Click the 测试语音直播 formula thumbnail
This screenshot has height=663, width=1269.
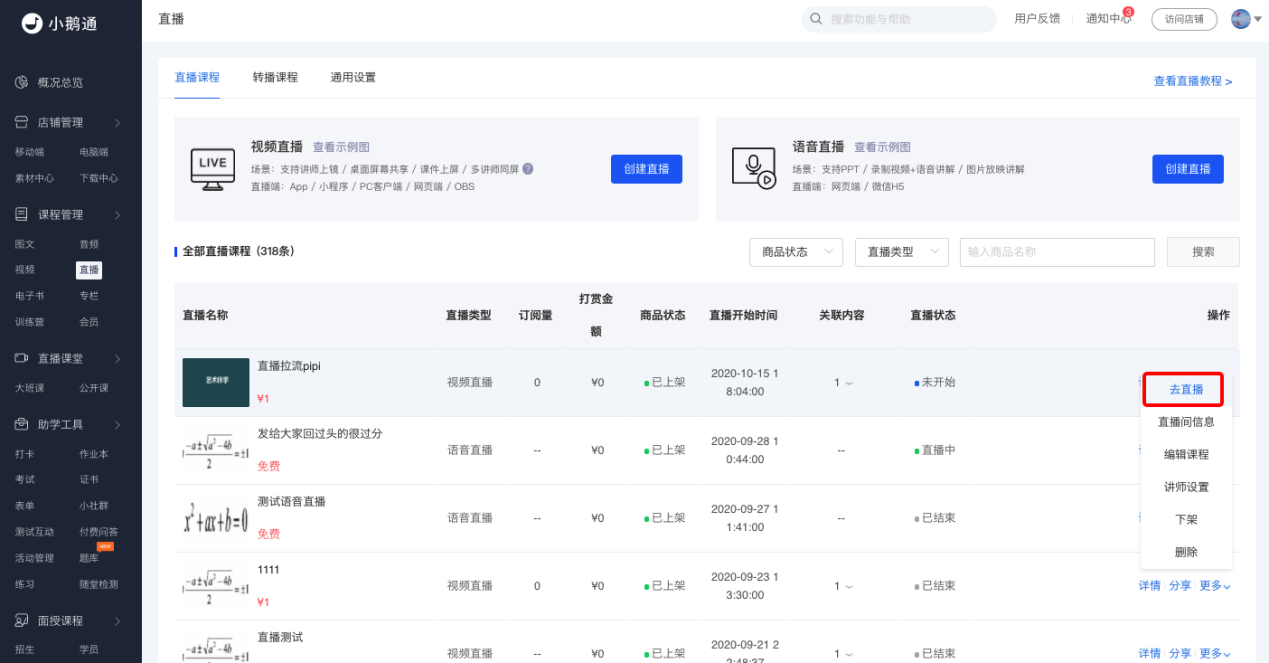pyautogui.click(x=215, y=518)
